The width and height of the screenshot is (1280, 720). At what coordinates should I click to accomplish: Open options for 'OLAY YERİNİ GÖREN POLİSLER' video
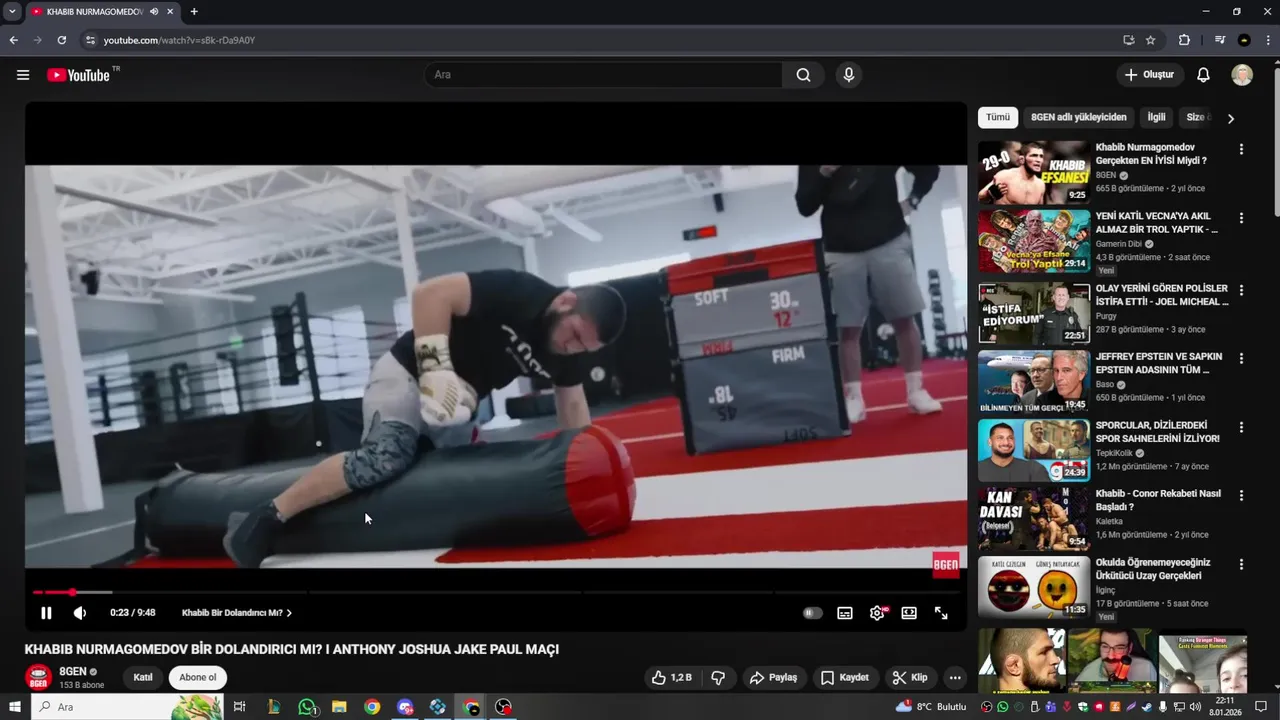click(1241, 290)
